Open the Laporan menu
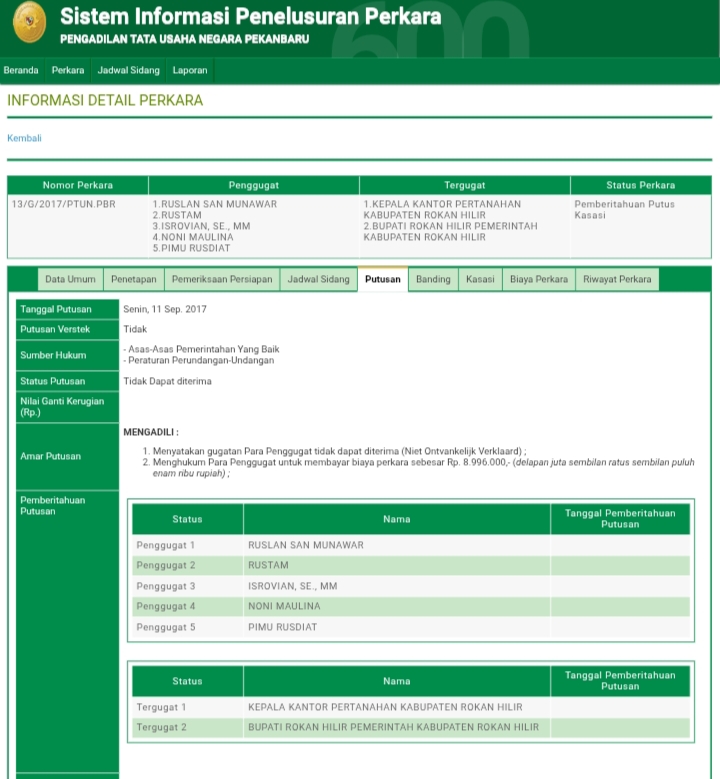 pos(190,70)
